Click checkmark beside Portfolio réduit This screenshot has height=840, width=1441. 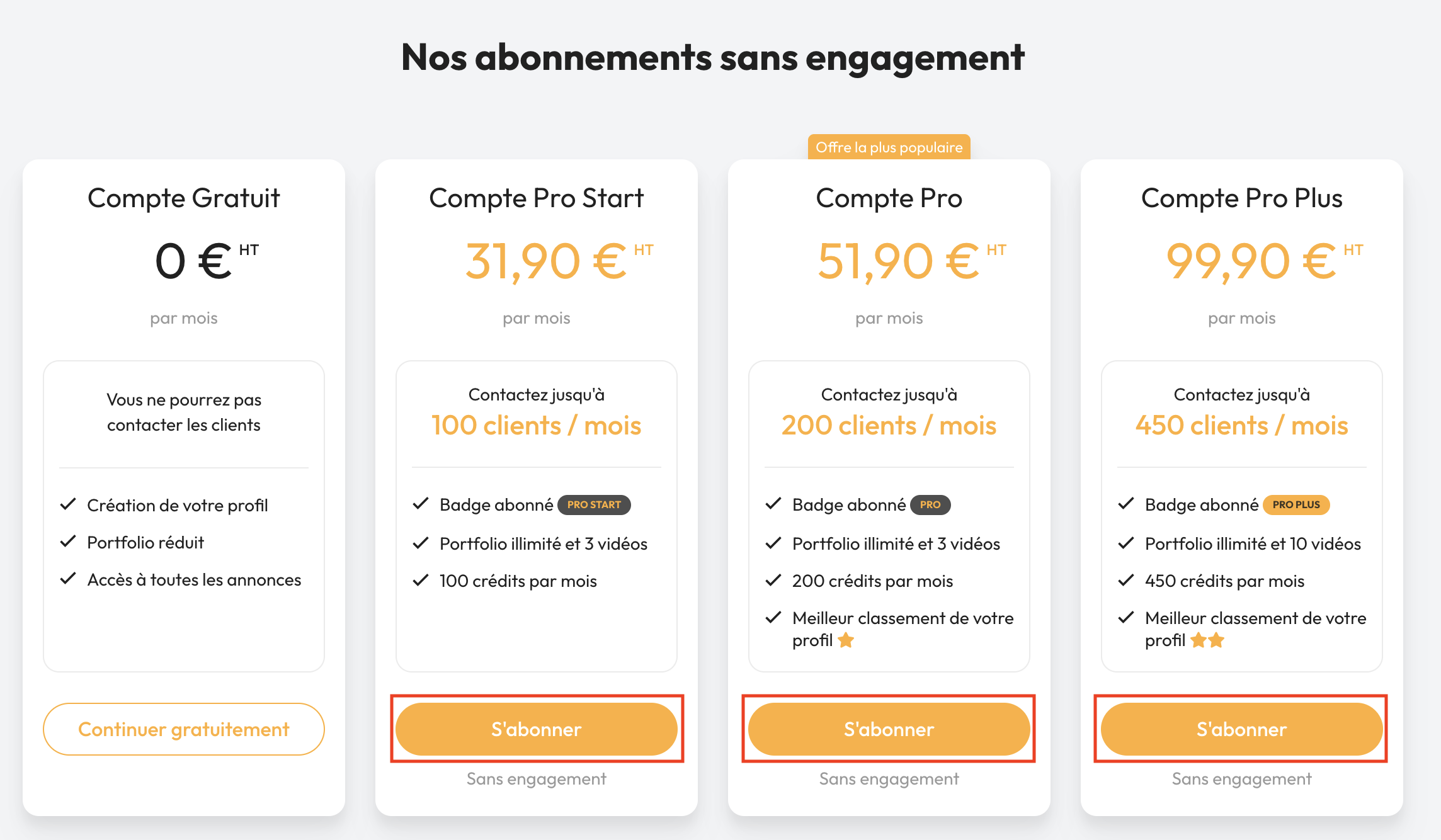point(68,542)
